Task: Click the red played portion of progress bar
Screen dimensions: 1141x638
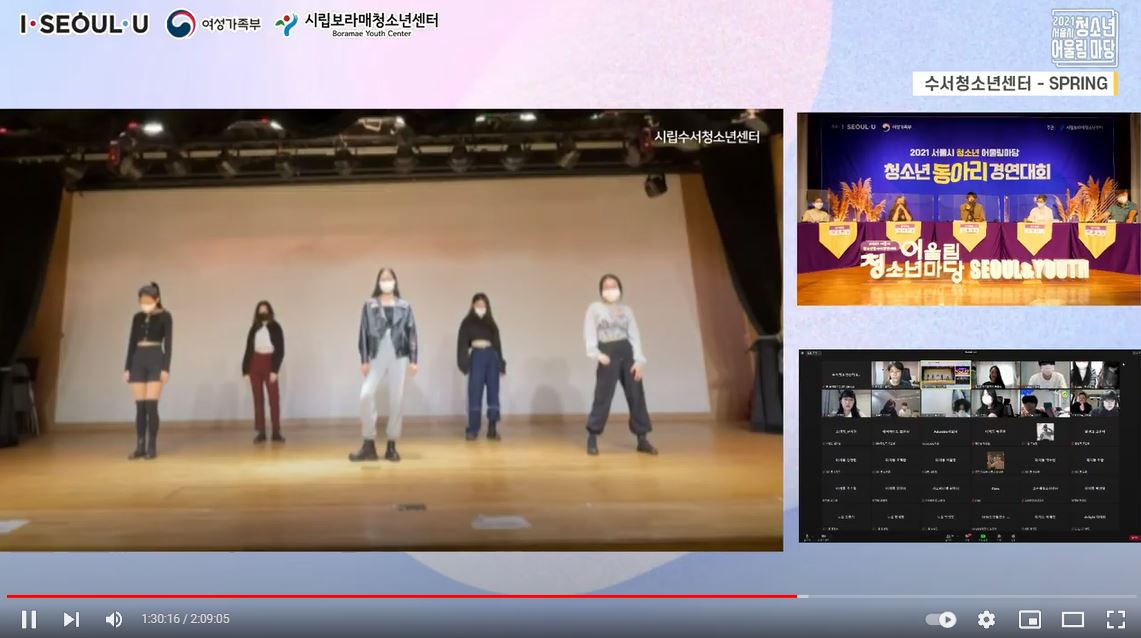Action: coord(400,596)
